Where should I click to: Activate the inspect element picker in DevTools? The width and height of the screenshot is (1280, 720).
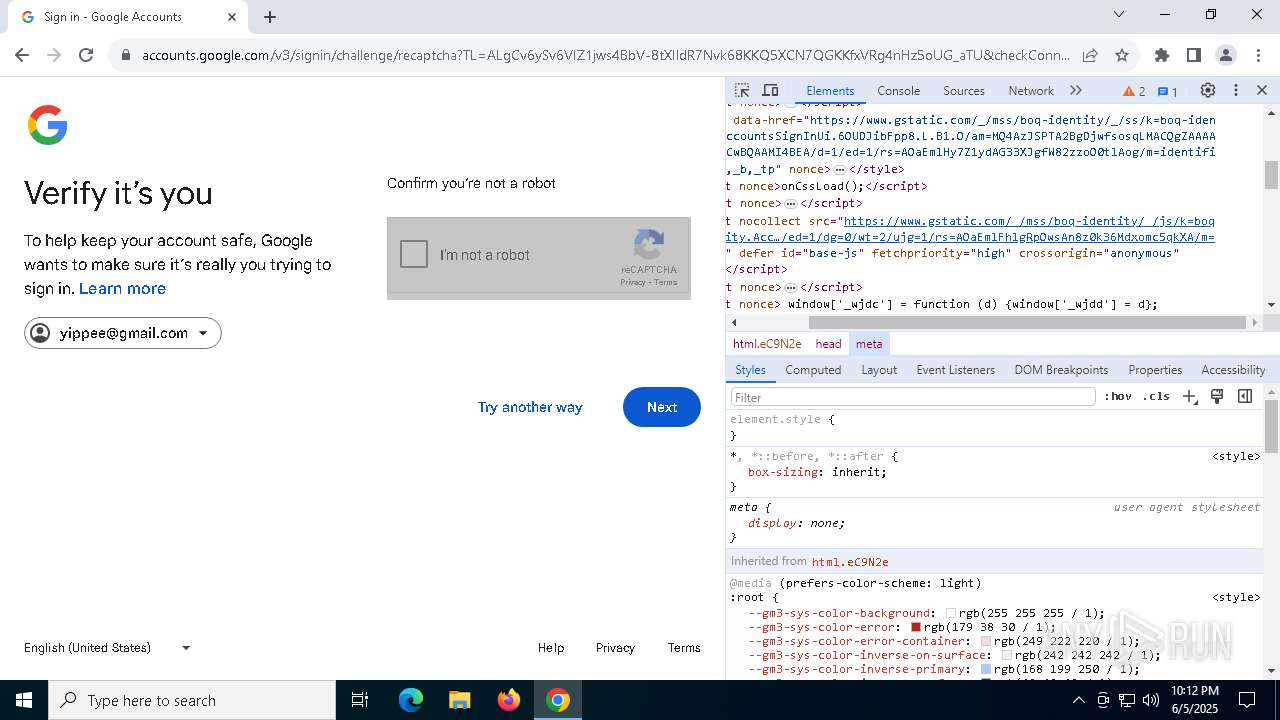[x=741, y=90]
